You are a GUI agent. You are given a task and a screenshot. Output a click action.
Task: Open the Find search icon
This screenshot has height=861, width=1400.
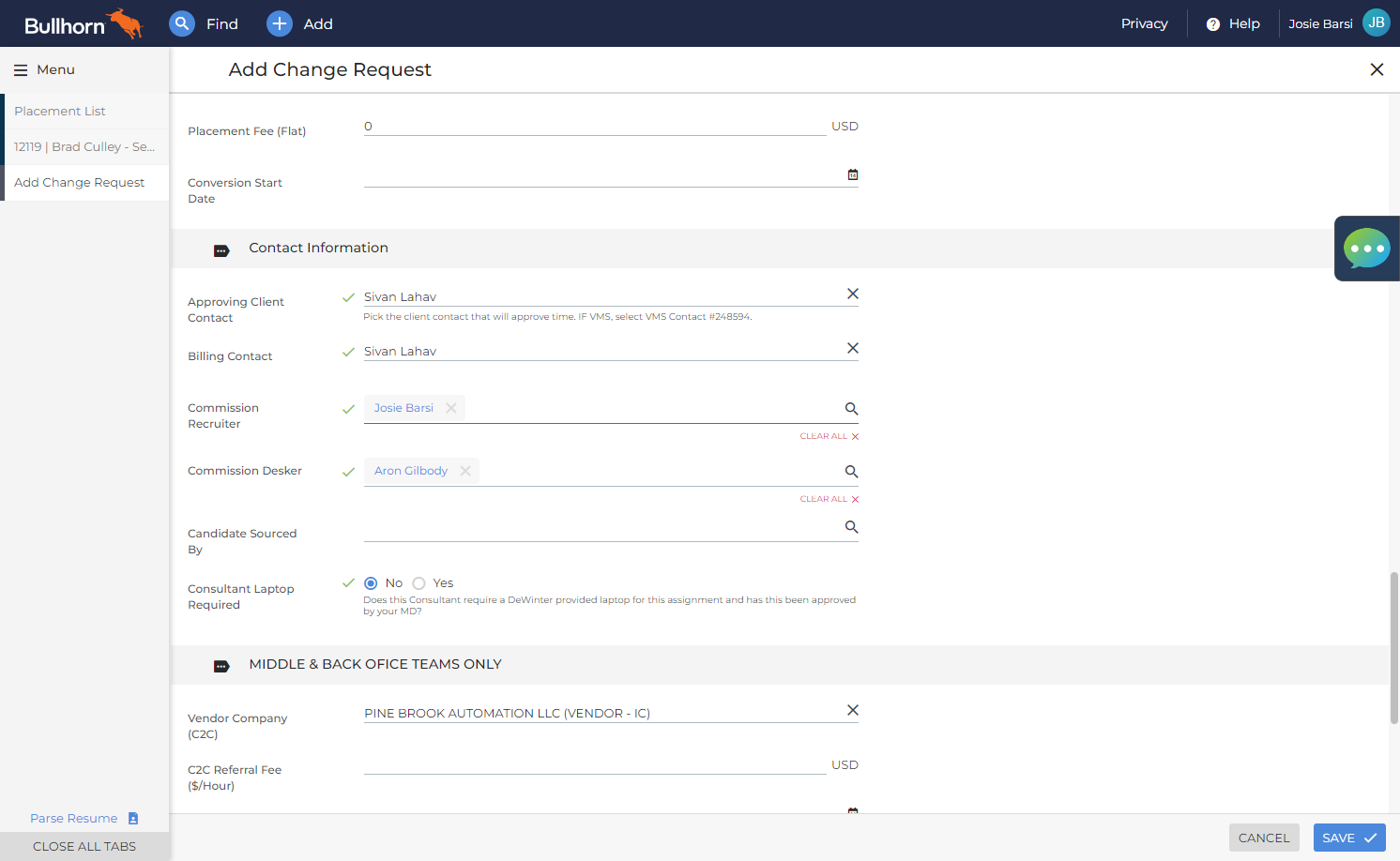[x=182, y=23]
